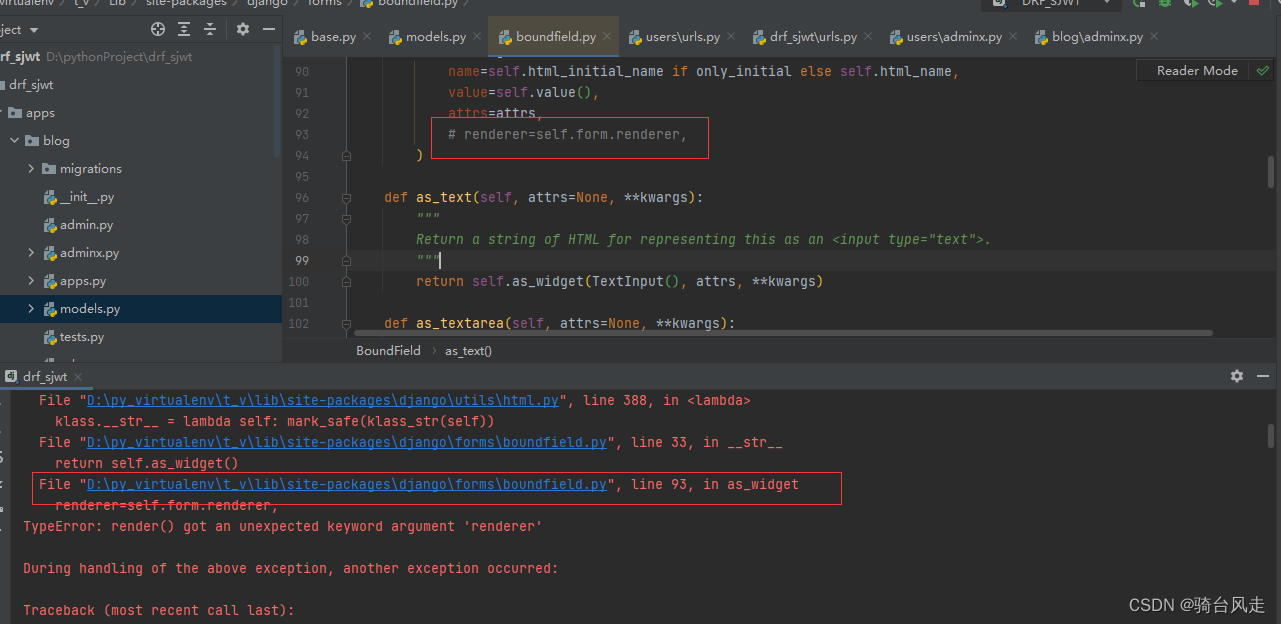Click BoundField in the breadcrumb bar

click(388, 350)
